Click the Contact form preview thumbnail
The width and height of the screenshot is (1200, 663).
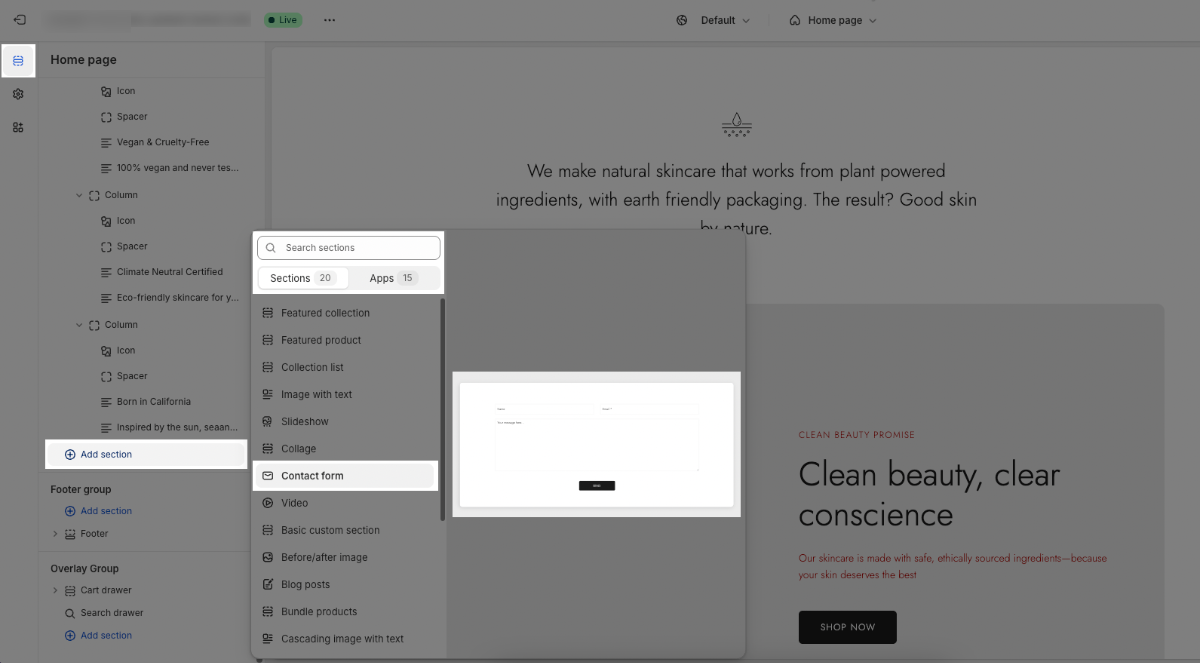(596, 444)
